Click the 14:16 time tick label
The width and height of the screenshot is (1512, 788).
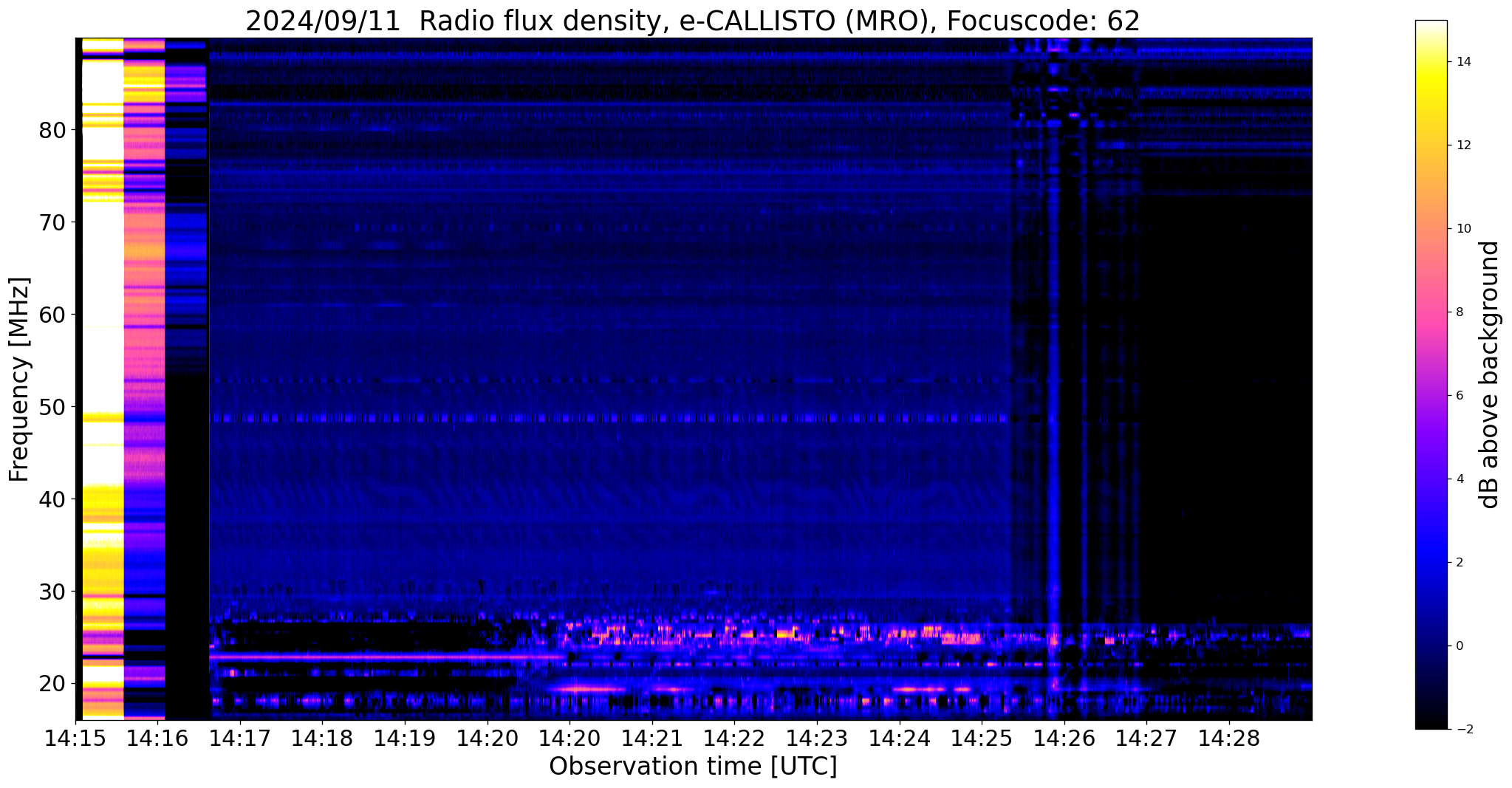(x=158, y=738)
